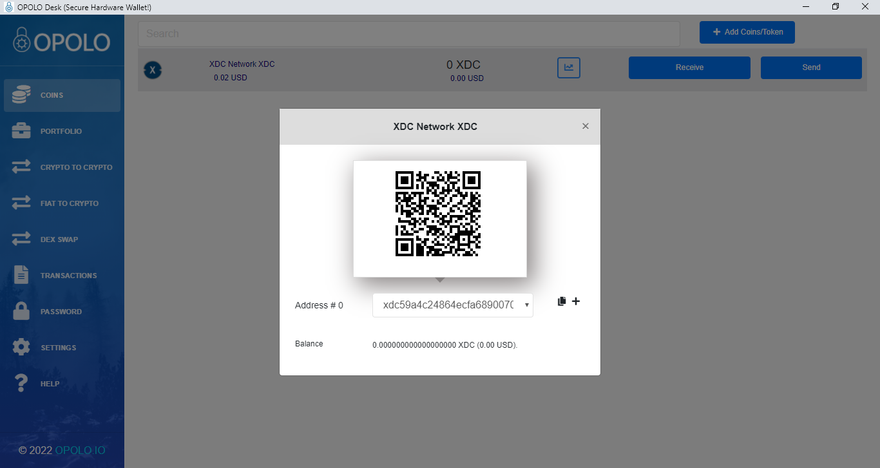Open the DEX Swap menu item
This screenshot has width=880, height=468.
pyautogui.click(x=59, y=239)
